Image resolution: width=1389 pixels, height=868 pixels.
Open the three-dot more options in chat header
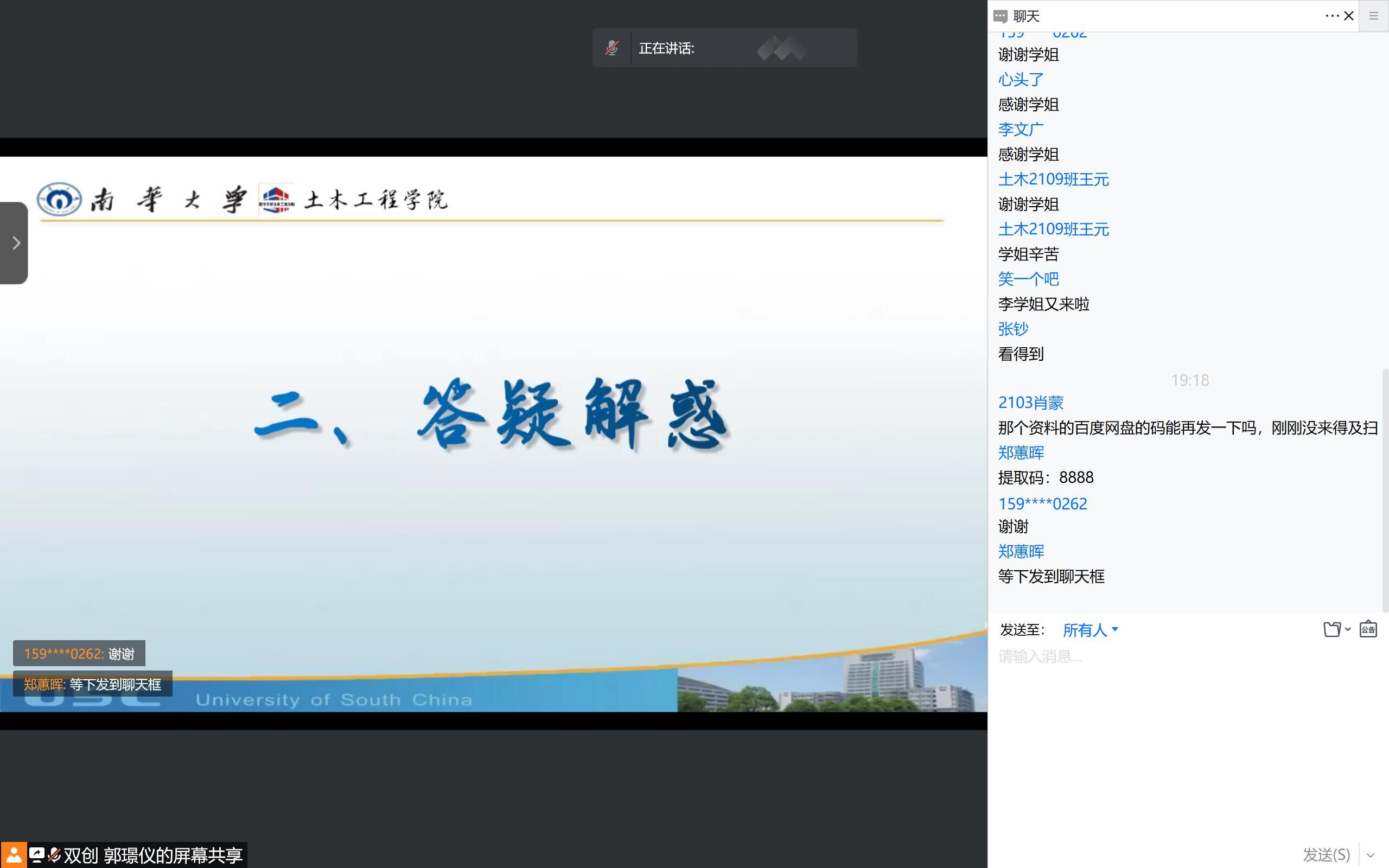[1331, 16]
